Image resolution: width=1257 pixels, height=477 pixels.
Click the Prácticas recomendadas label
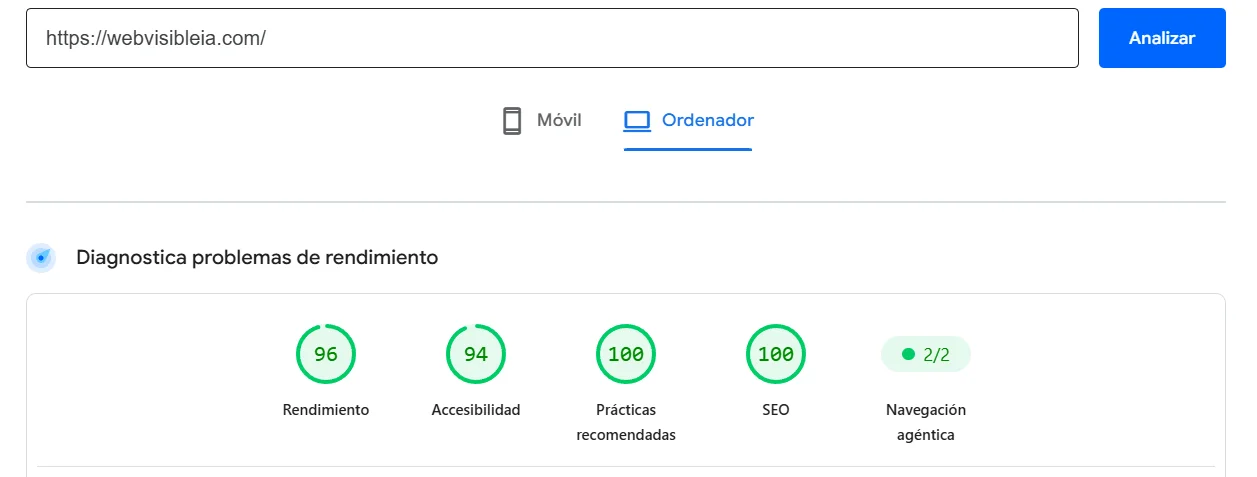click(x=626, y=422)
